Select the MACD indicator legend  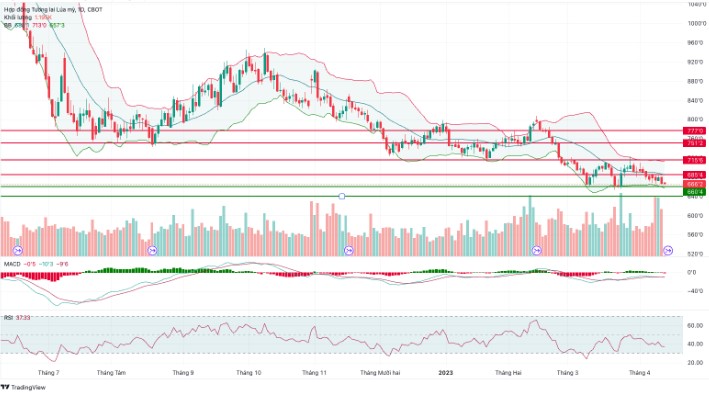[x=36, y=264]
